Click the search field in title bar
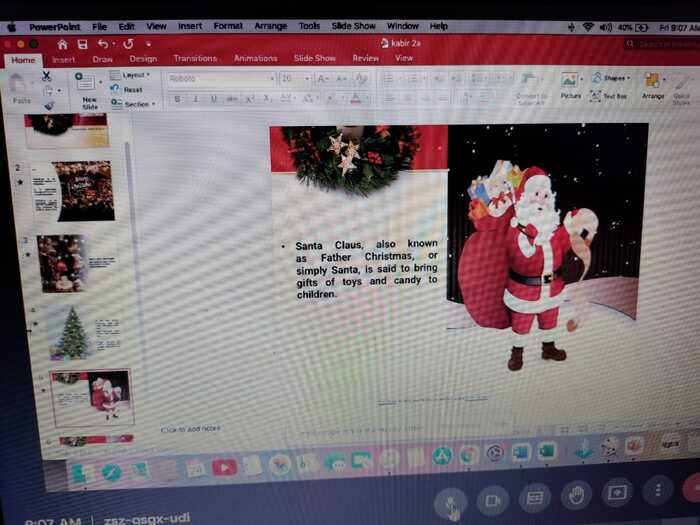The image size is (700, 525). tap(662, 44)
